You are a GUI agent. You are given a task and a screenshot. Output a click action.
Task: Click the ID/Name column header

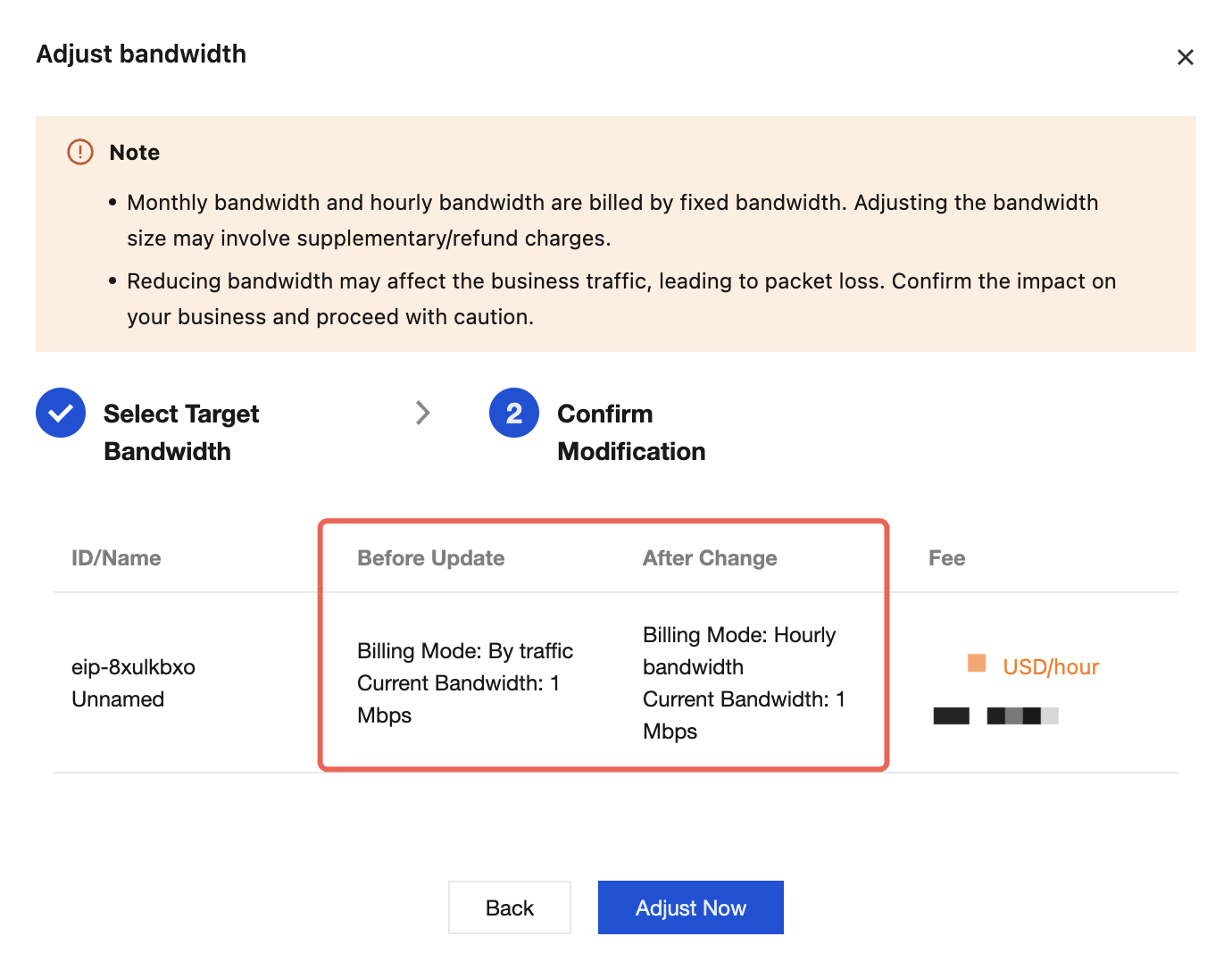[x=116, y=558]
